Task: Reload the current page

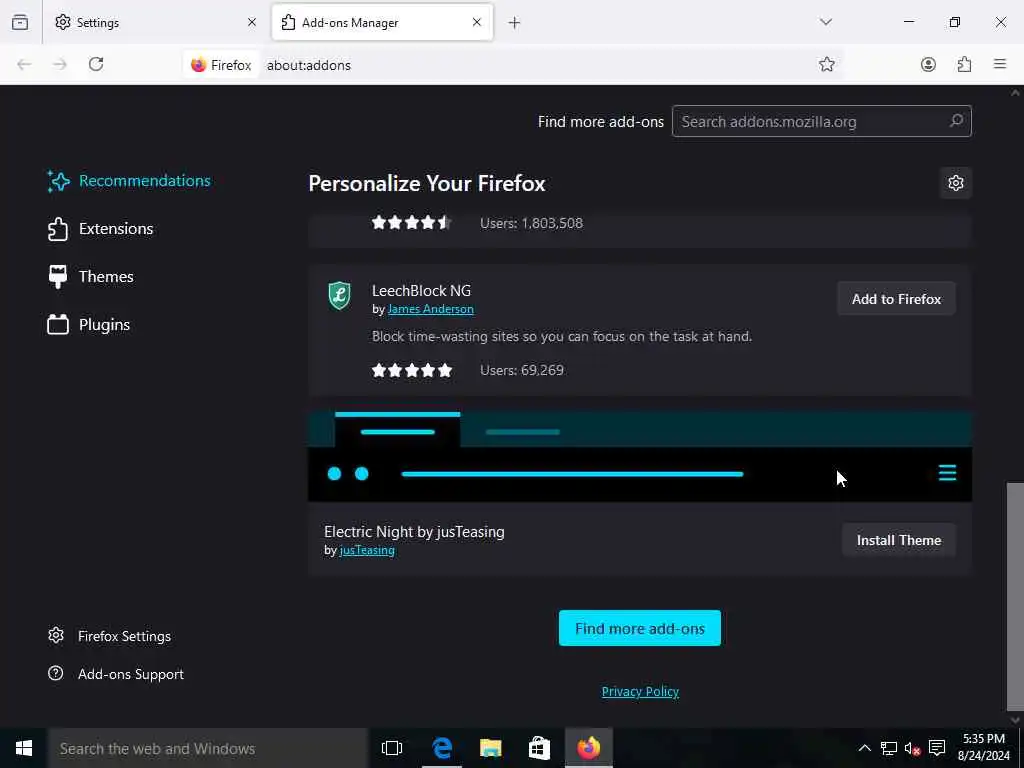Action: tap(96, 64)
